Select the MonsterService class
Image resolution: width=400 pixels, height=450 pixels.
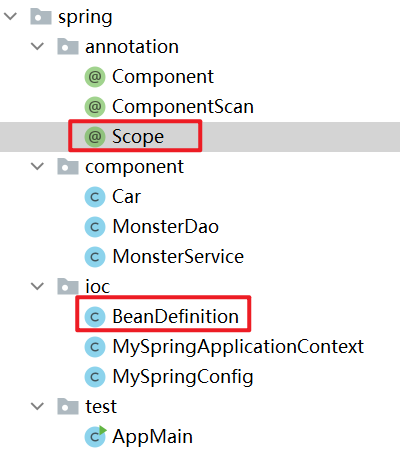point(178,257)
